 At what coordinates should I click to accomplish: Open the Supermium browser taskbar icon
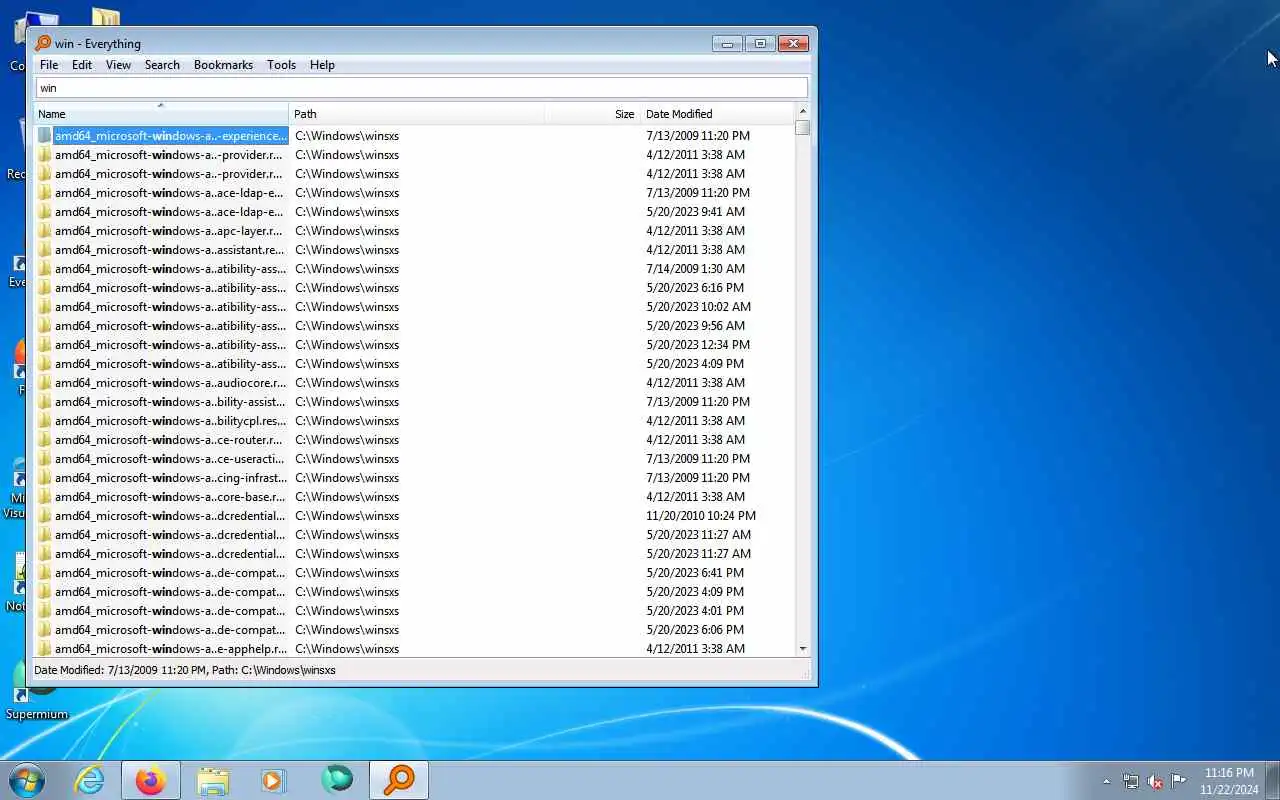pyautogui.click(x=337, y=780)
